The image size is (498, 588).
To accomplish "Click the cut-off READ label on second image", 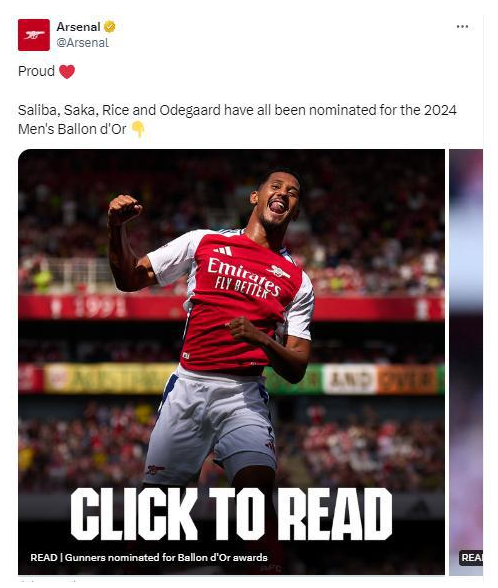I will point(472,558).
